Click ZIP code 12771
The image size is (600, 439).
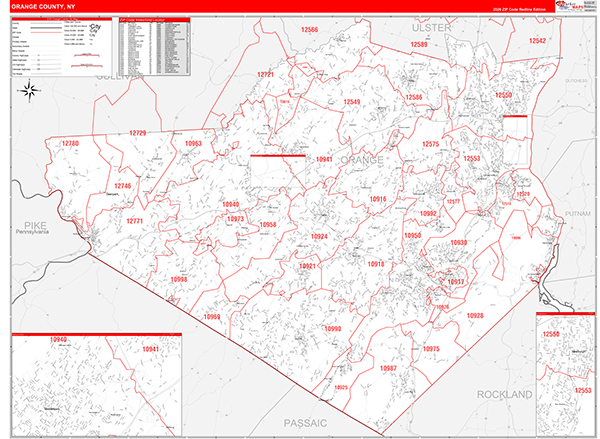pyautogui.click(x=134, y=221)
